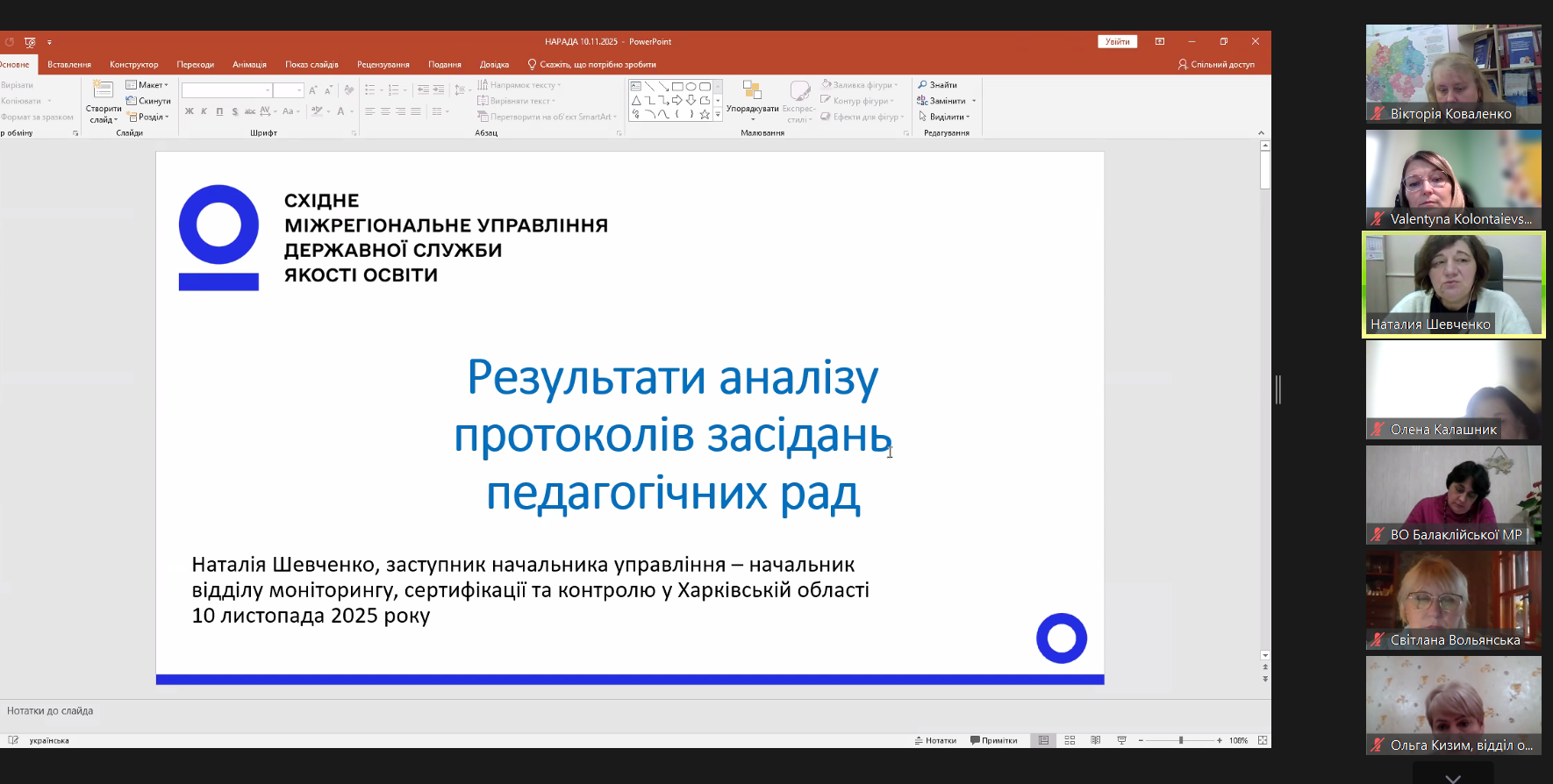
Task: Click the Створити слайд (New Slide) icon
Action: point(103,89)
